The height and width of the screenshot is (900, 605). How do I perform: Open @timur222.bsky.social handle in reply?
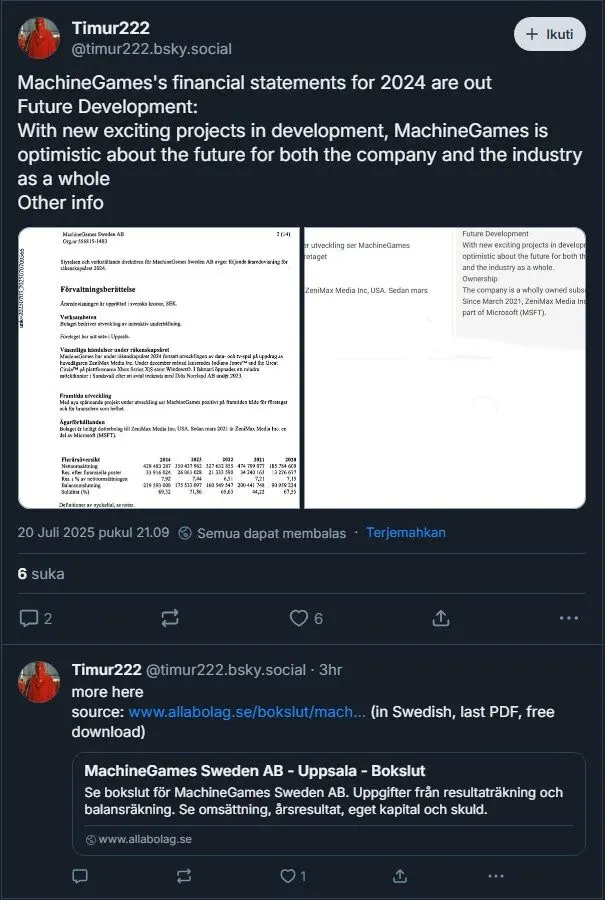[228, 670]
